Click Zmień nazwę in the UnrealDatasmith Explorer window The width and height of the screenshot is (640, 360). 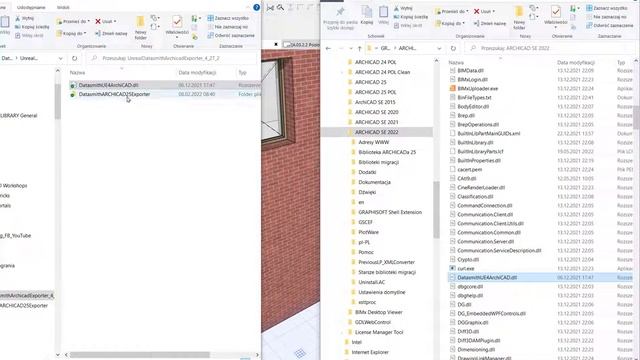click(x=111, y=33)
